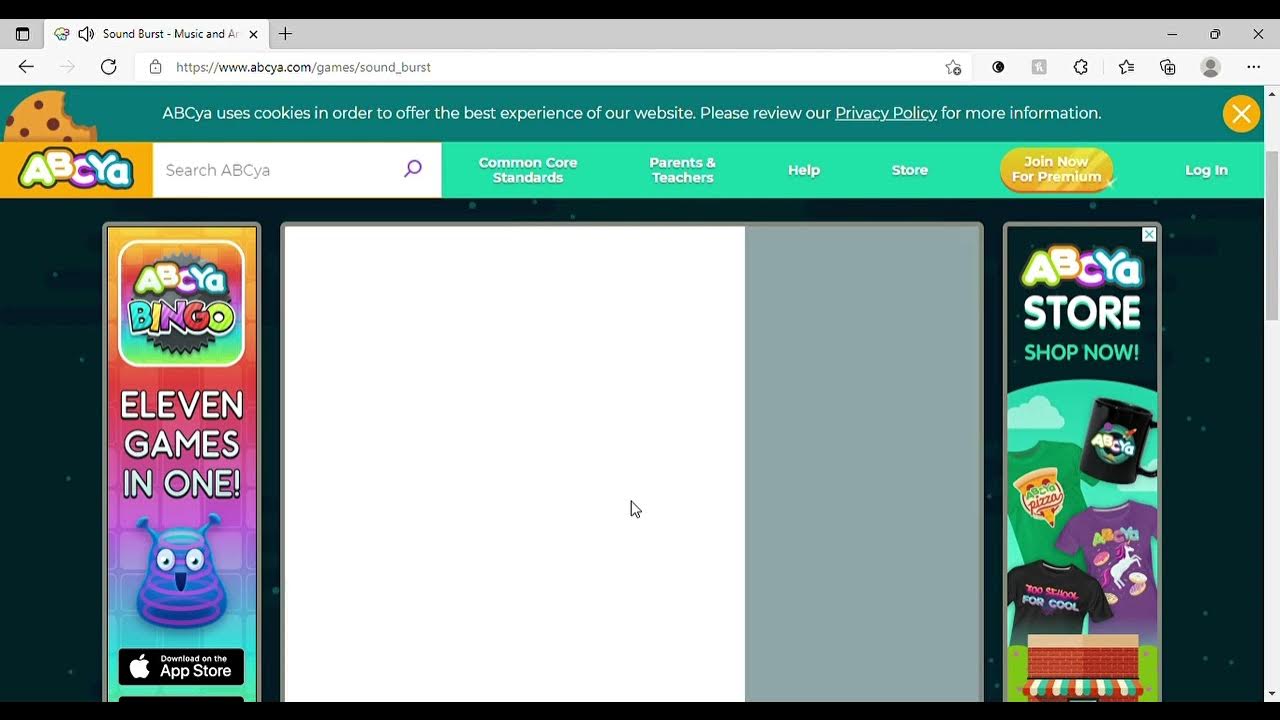Open Common Core Standards menu

528,170
